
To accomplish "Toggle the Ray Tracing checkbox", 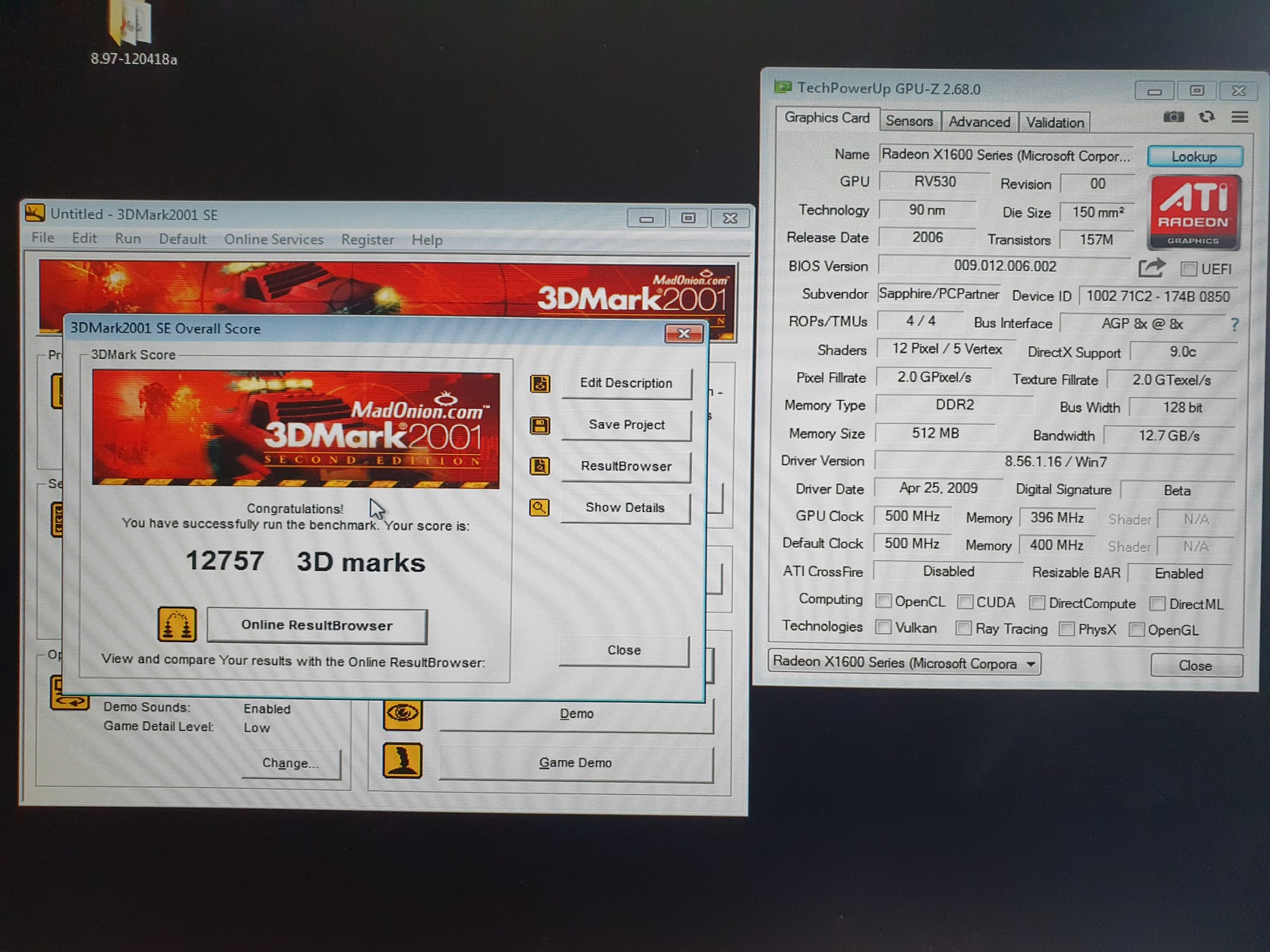I will (x=963, y=628).
